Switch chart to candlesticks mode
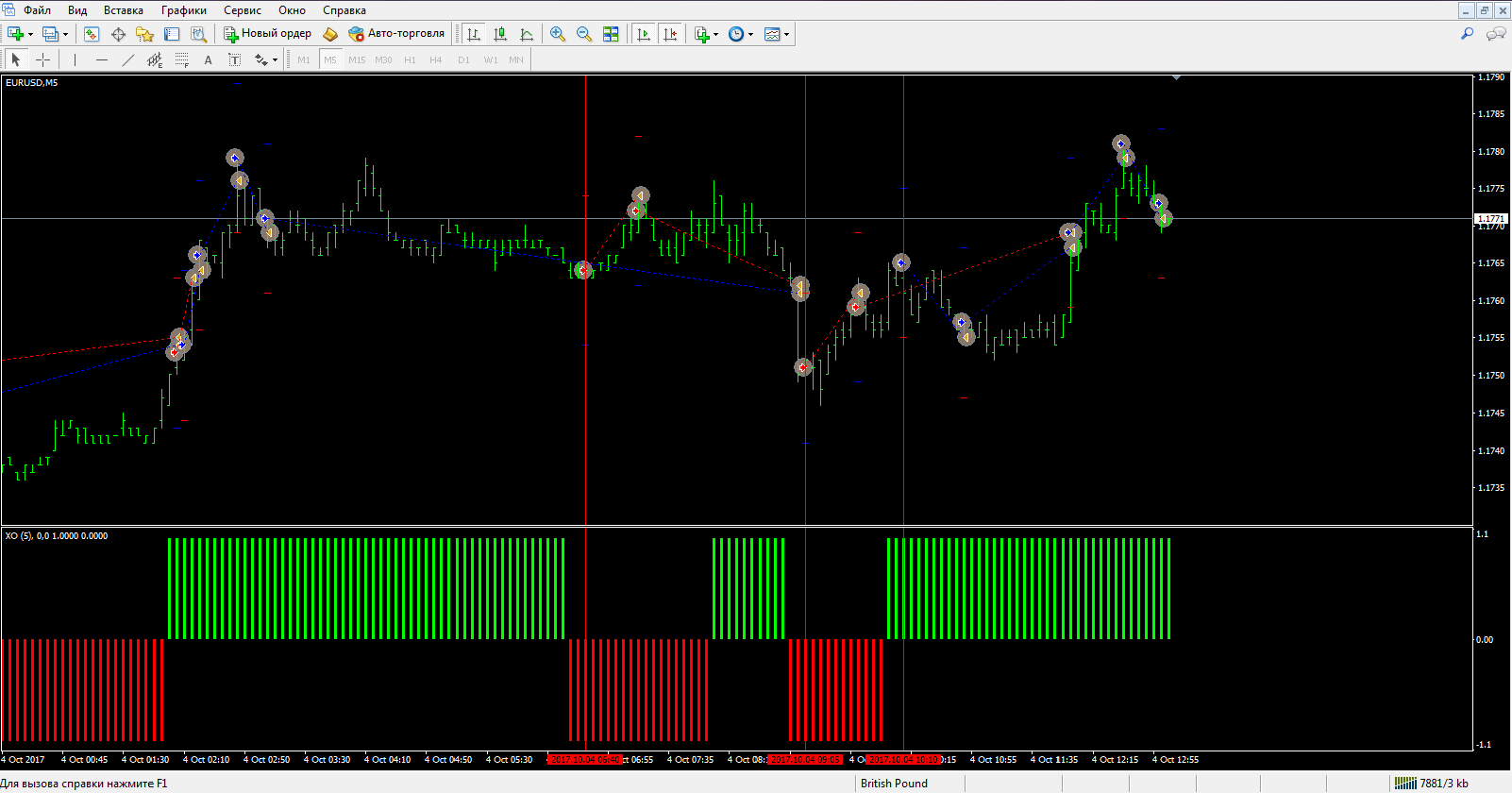1512x793 pixels. [500, 34]
